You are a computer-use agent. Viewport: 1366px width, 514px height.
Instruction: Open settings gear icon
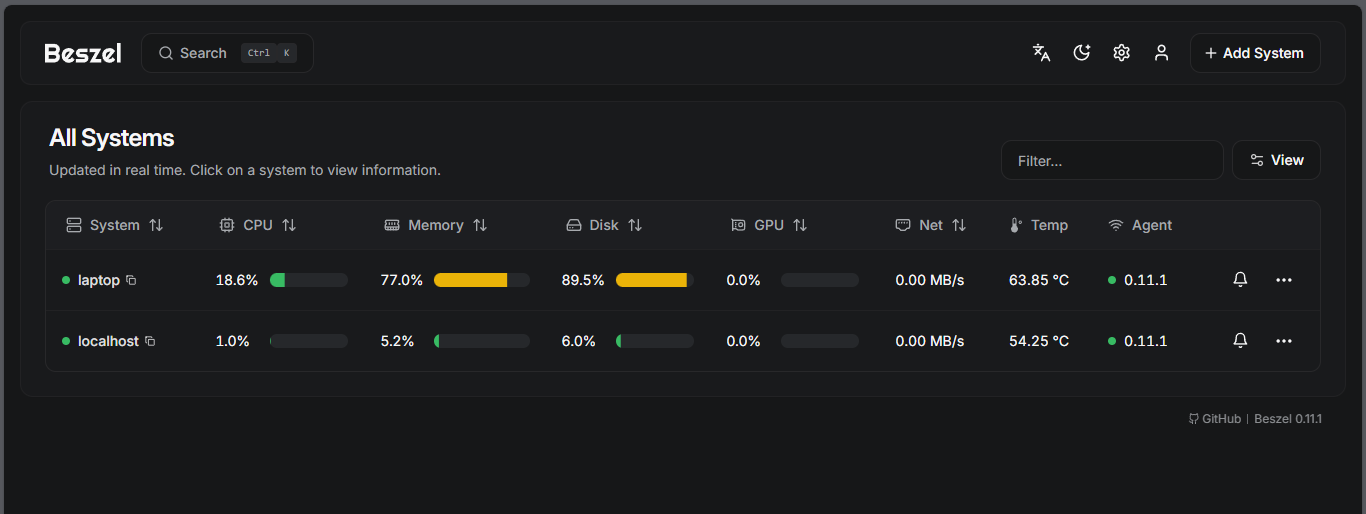coord(1121,53)
